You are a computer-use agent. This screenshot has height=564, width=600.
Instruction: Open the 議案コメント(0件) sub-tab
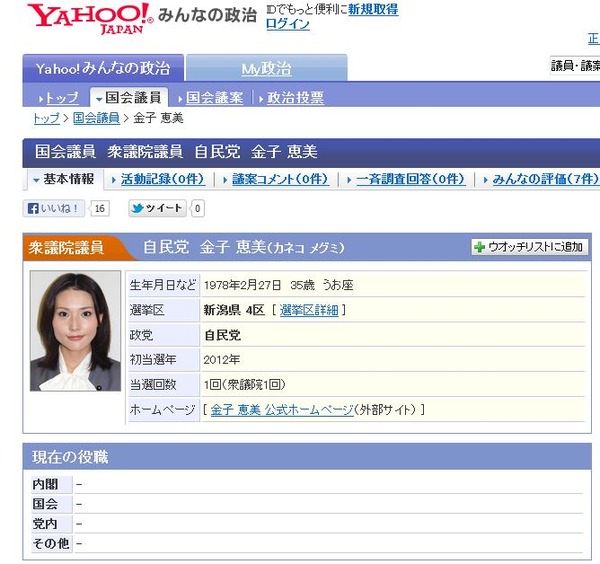pos(280,179)
